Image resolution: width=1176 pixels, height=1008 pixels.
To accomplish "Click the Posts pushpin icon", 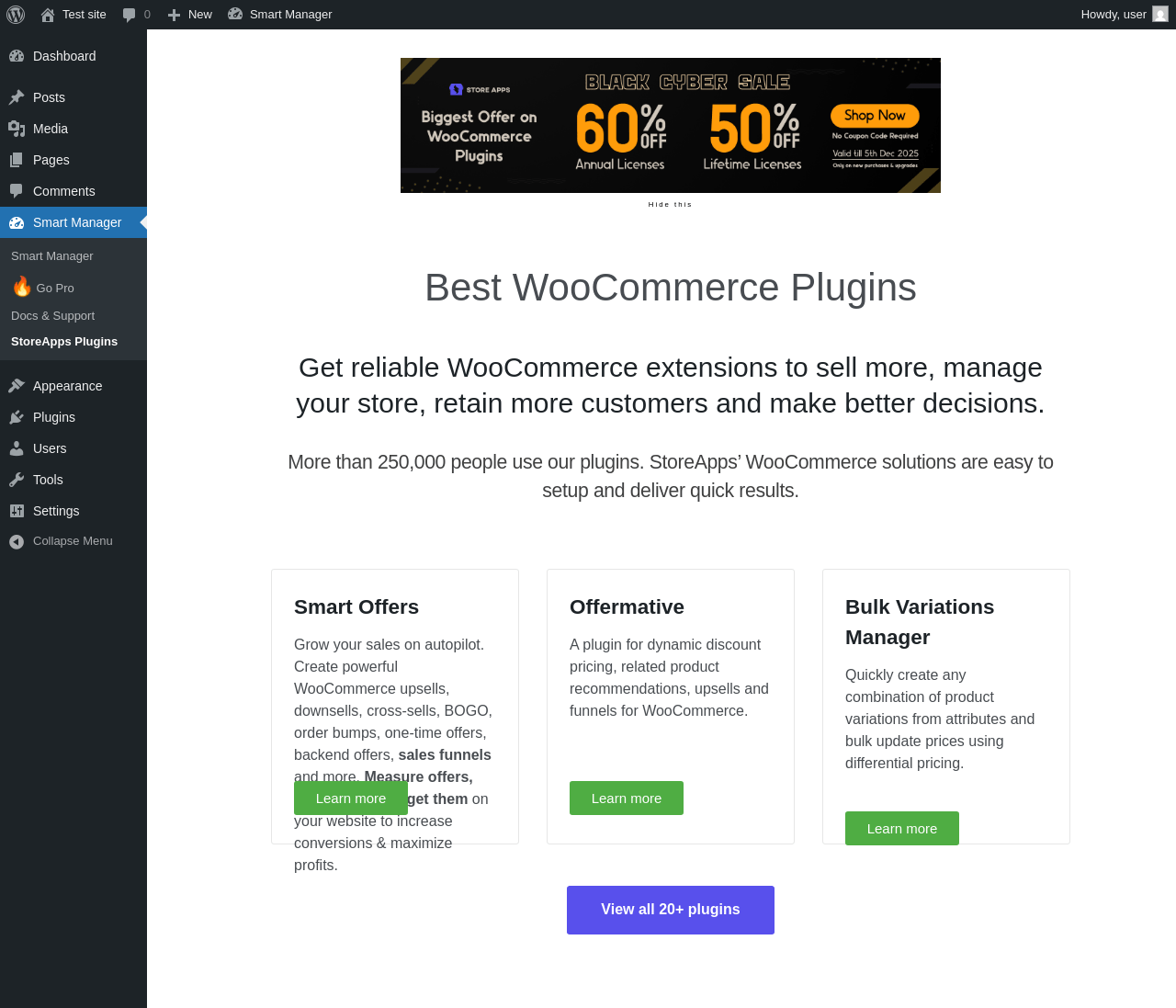I will [x=17, y=97].
